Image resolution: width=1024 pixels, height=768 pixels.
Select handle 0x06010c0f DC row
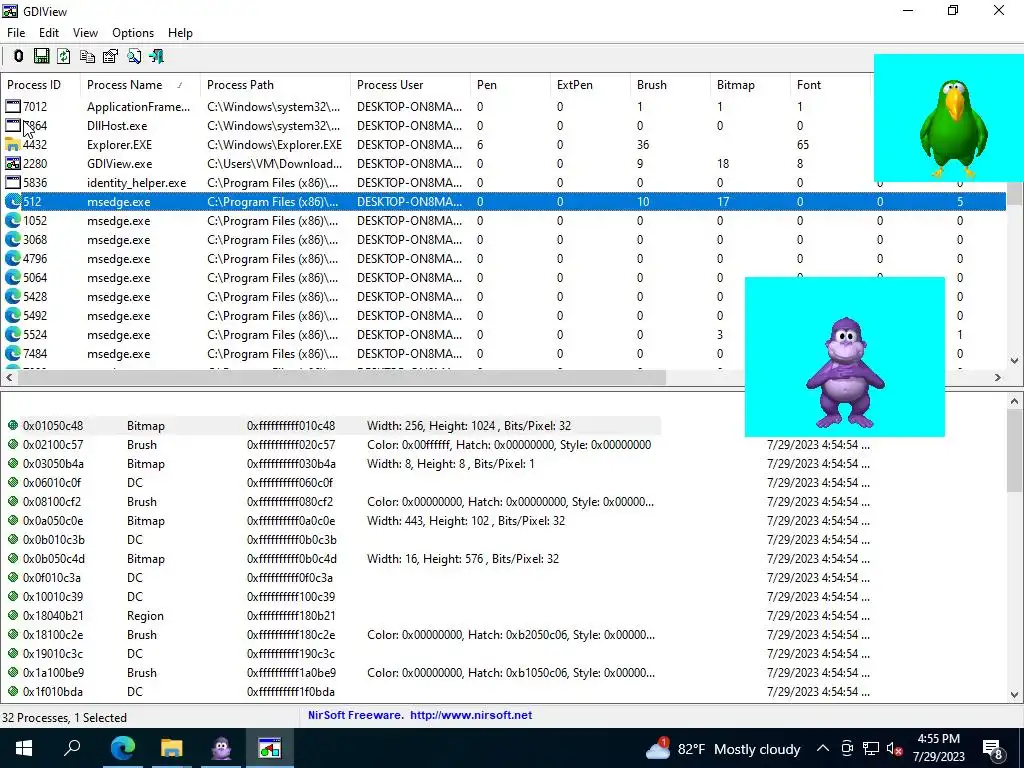(x=503, y=483)
